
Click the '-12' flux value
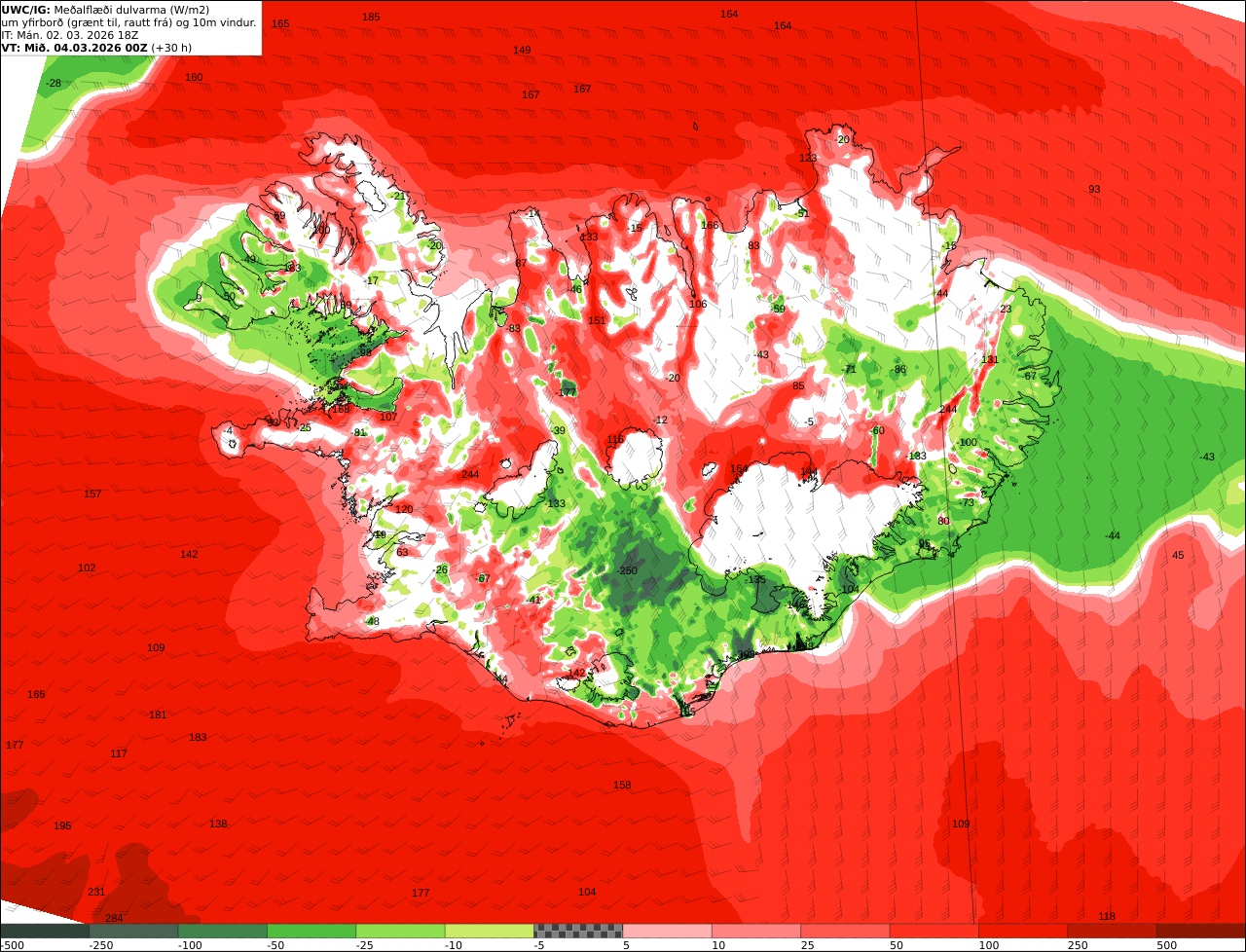pyautogui.click(x=661, y=420)
